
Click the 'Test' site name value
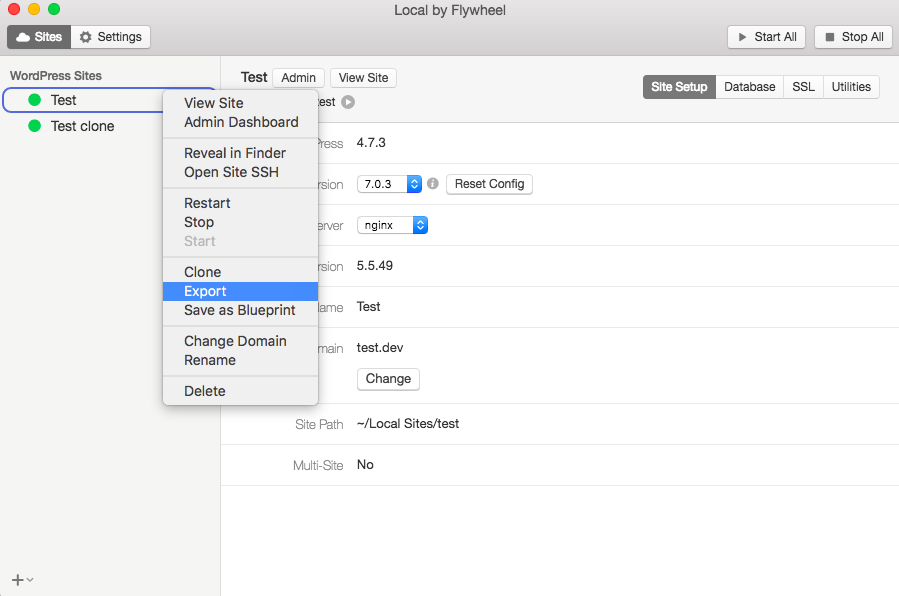(x=368, y=307)
